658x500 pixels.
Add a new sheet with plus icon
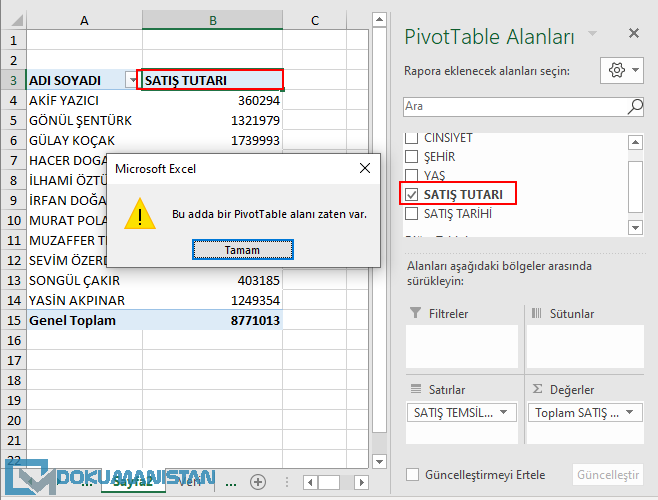[x=258, y=482]
